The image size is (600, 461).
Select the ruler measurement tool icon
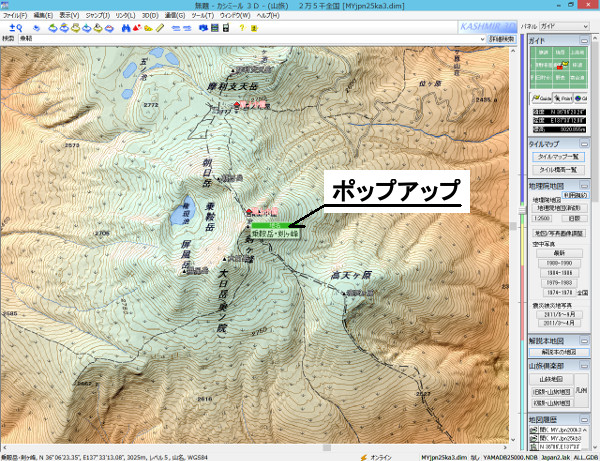pos(159,29)
